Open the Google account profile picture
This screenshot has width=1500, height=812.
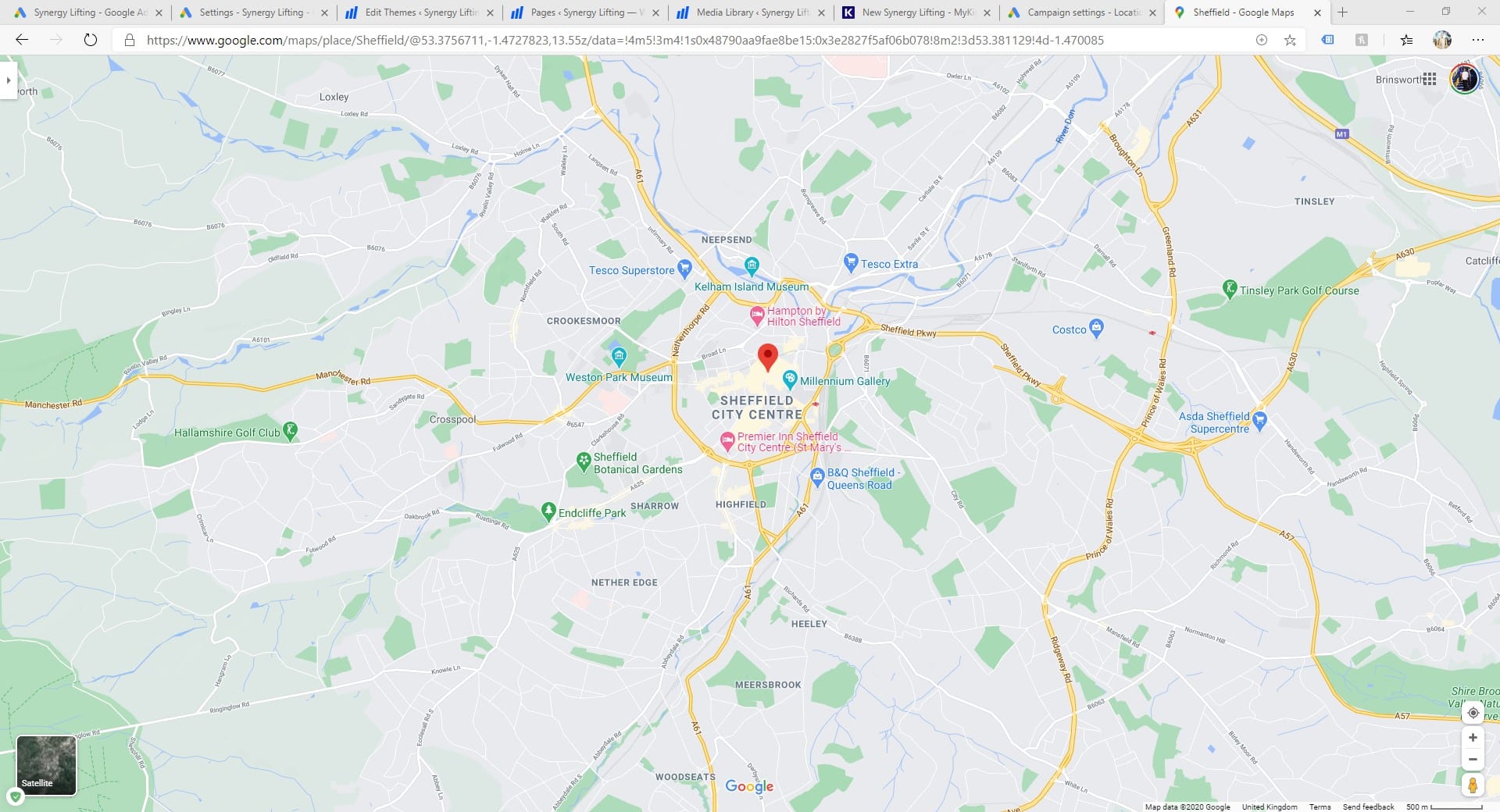(x=1464, y=79)
